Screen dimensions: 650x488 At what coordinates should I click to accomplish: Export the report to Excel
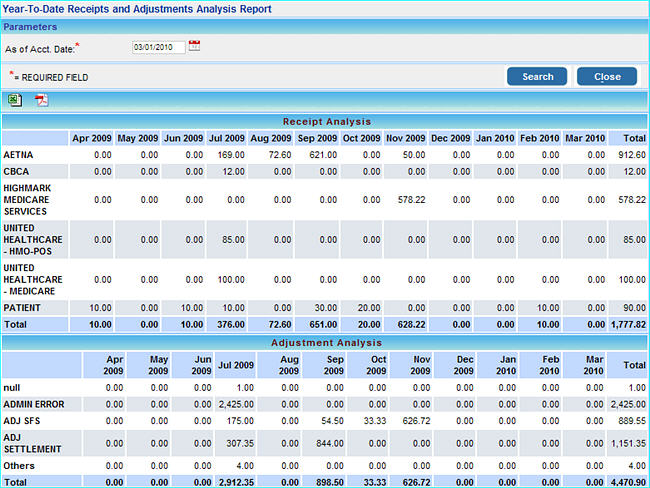[16, 100]
